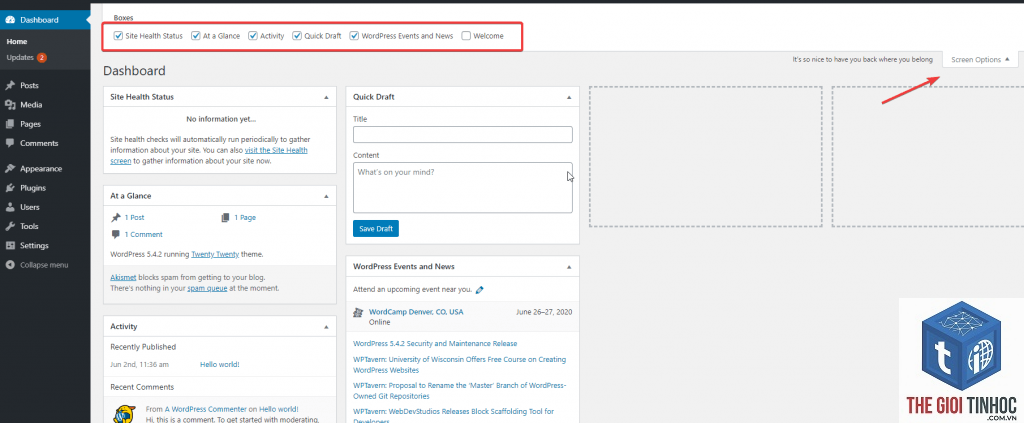This screenshot has height=423, width=1024.
Task: Open the University of Wisconsin WPTavern article
Action: (x=460, y=365)
